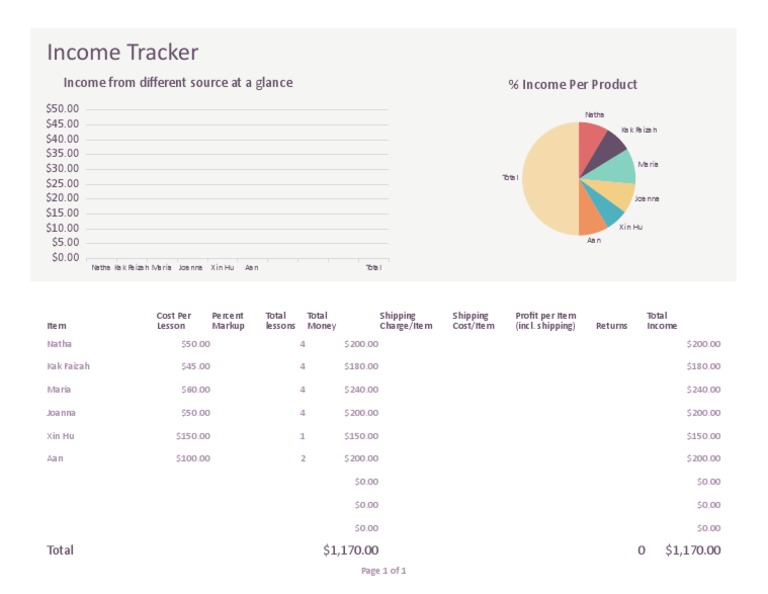Image resolution: width=768 pixels, height=594 pixels.
Task: Select the '% Income Per Product' pie chart title
Action: (x=573, y=85)
